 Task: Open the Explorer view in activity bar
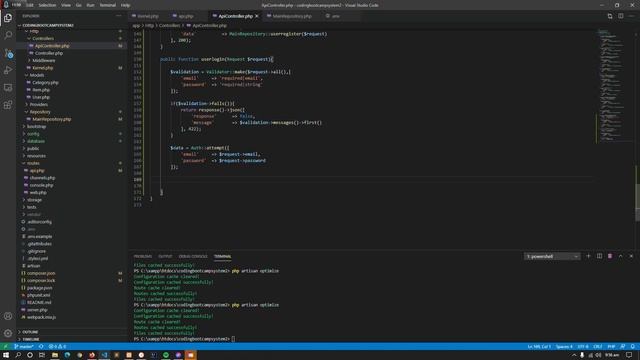point(8,18)
